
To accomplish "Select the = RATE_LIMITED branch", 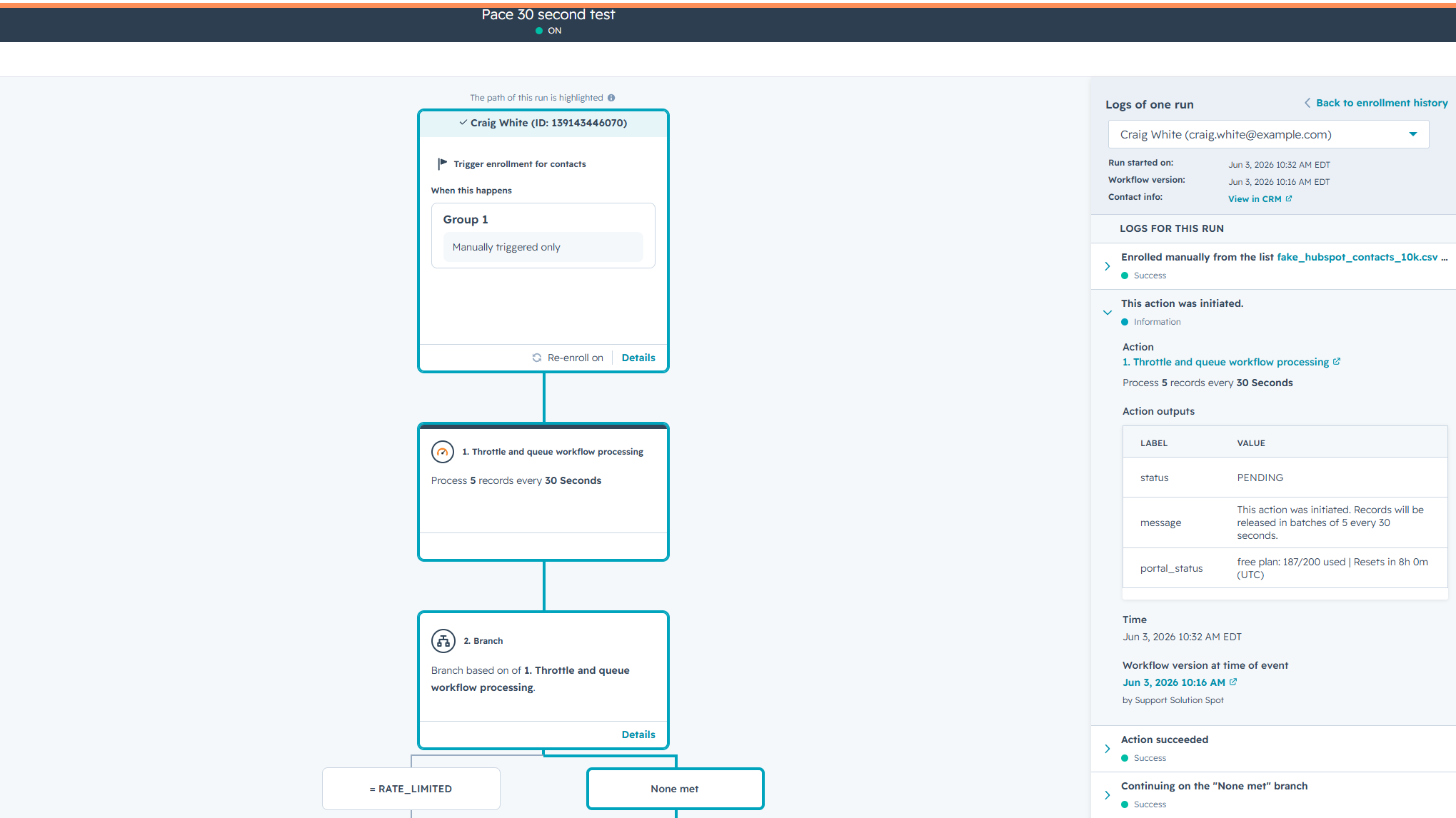I will [411, 789].
